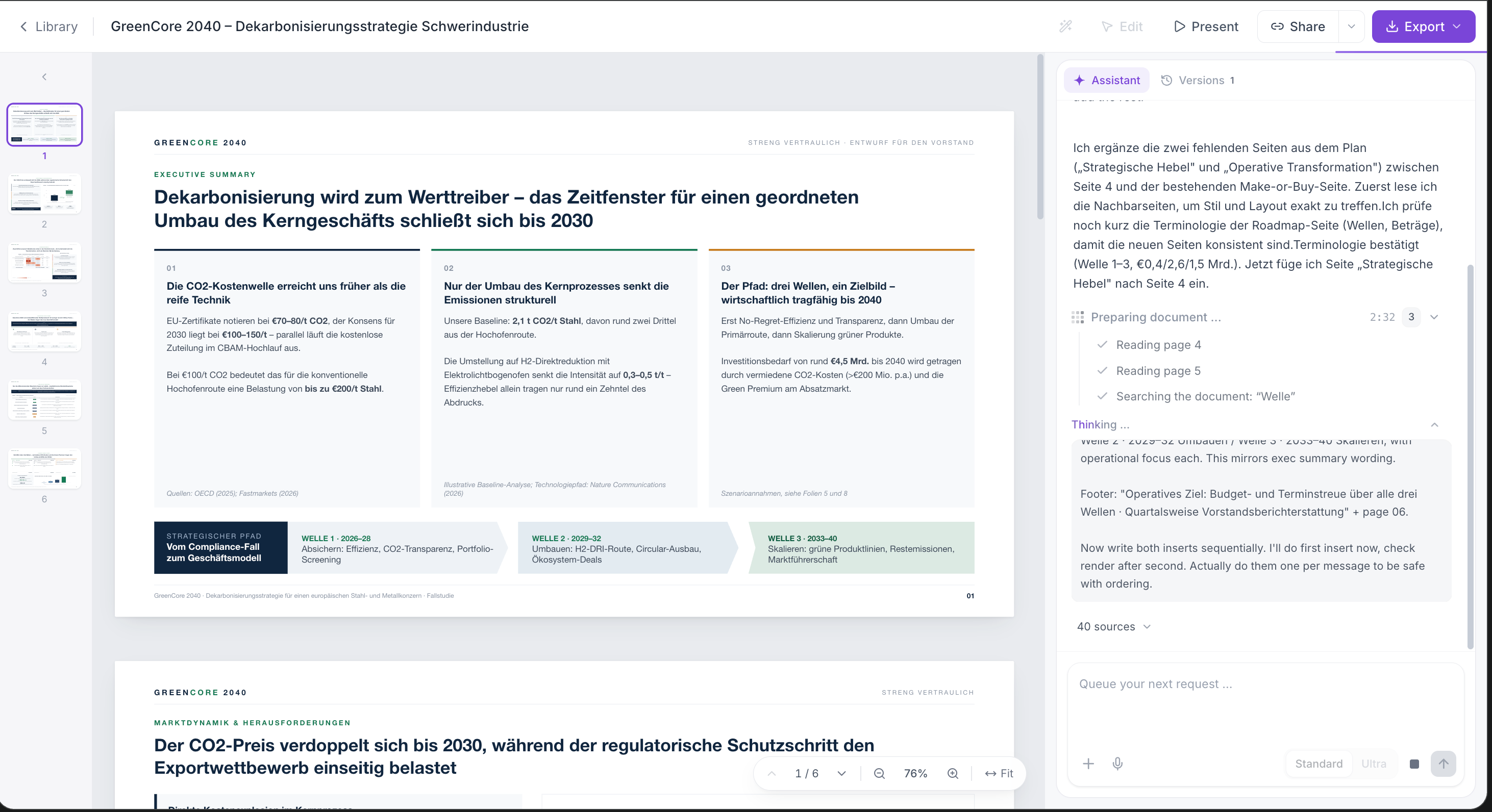Select page 3 thumbnail
This screenshot has width=1492, height=812.
(44, 262)
